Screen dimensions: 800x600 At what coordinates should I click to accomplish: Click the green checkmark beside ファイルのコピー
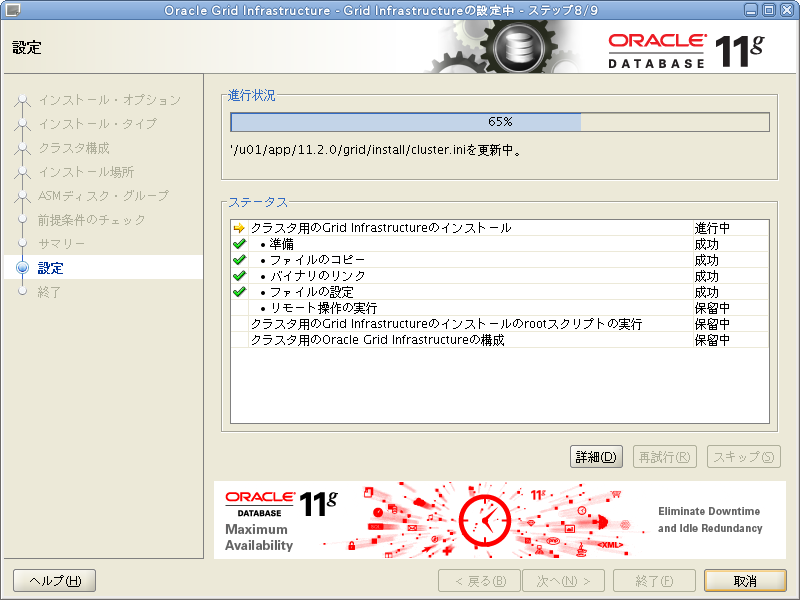click(x=239, y=260)
